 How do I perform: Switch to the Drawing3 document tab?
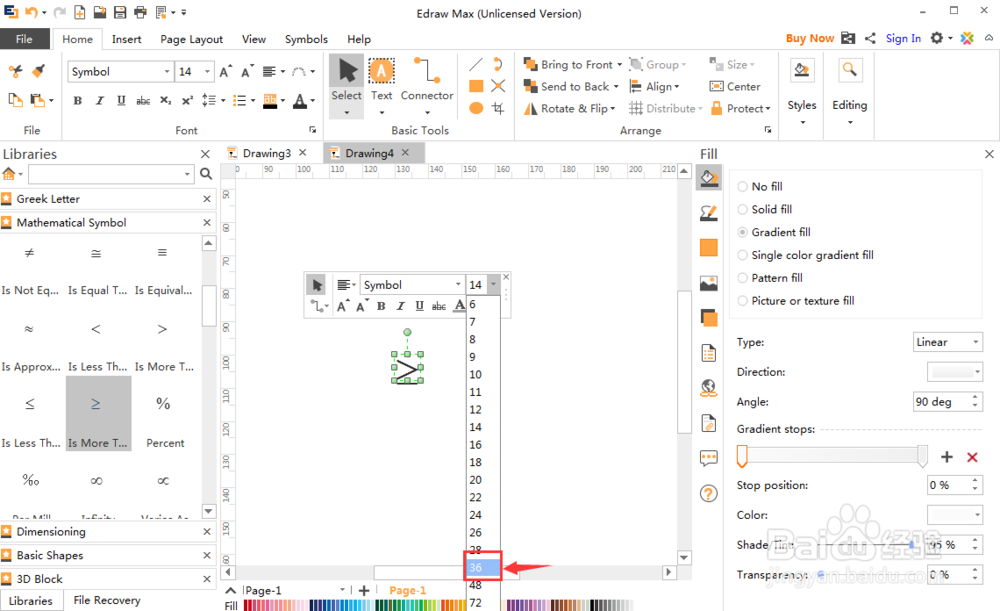pos(267,153)
